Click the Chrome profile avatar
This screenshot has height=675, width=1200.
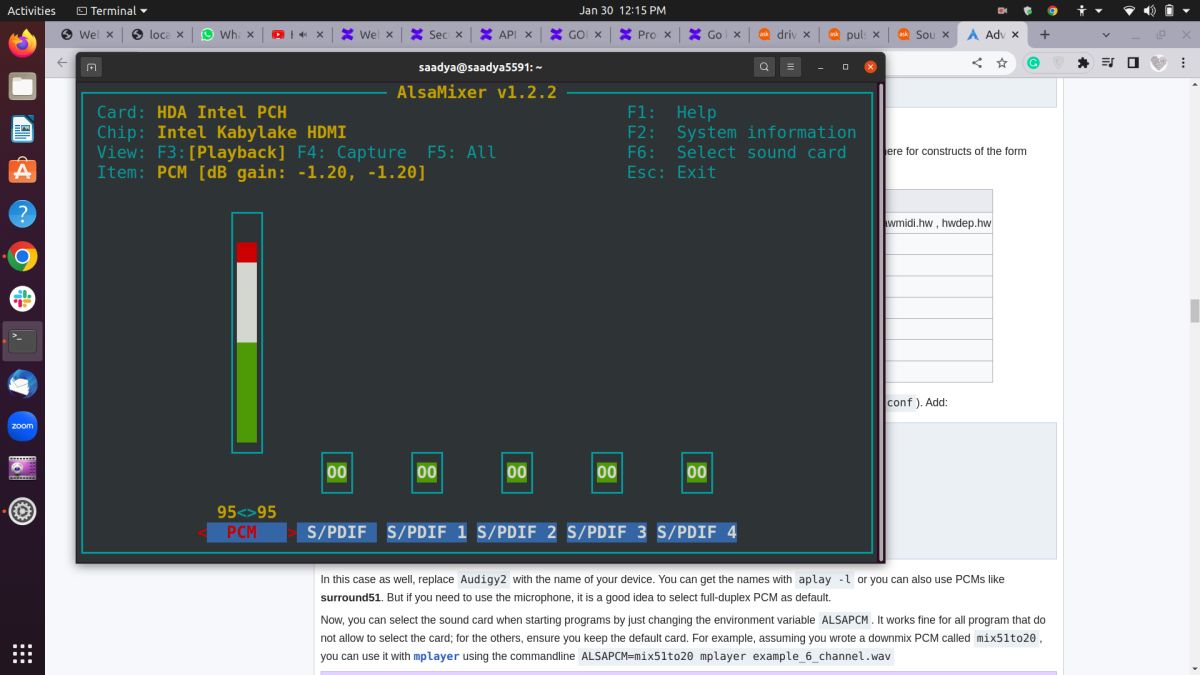1159,62
